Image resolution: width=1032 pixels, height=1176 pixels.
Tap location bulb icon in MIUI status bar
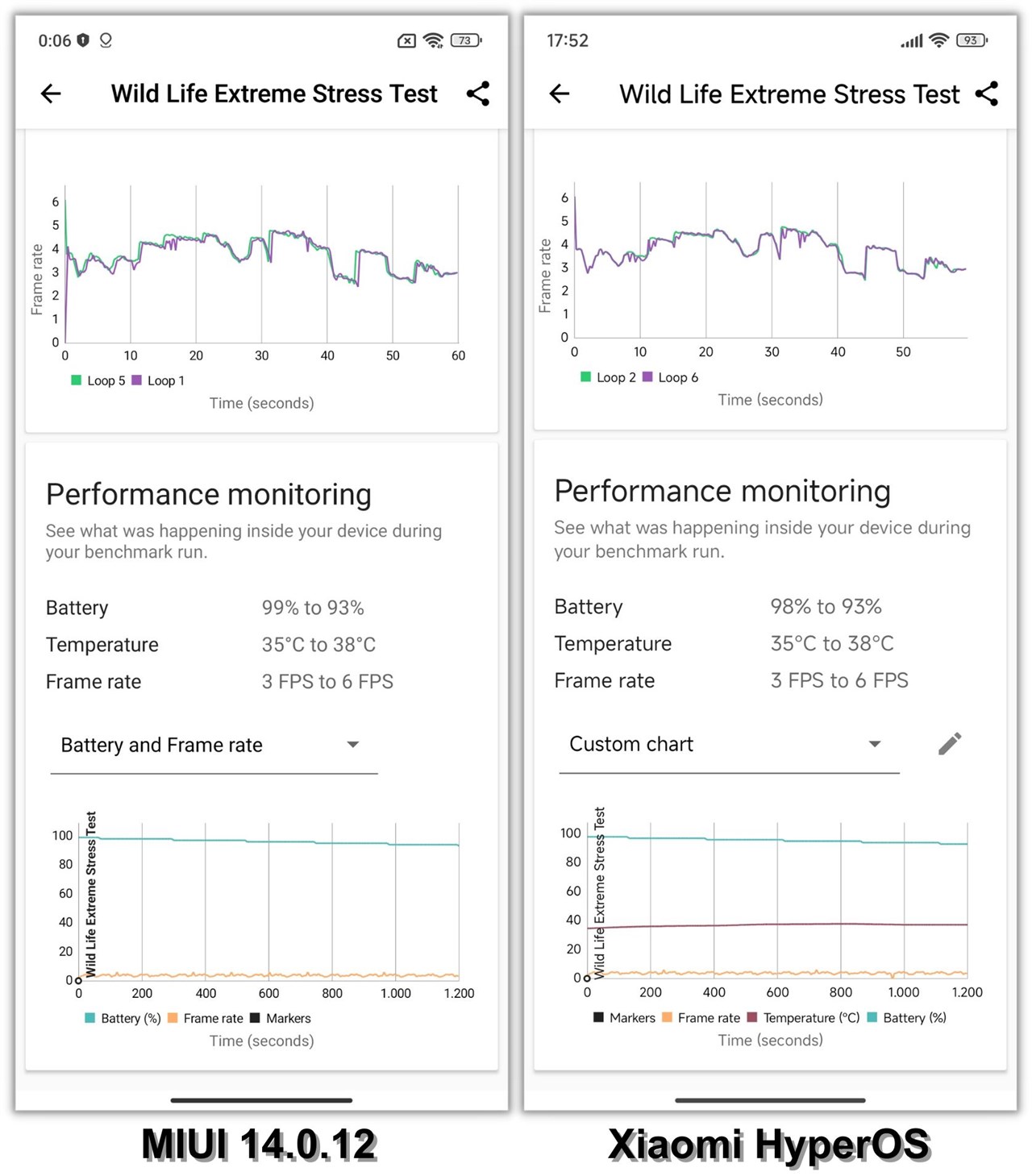106,40
